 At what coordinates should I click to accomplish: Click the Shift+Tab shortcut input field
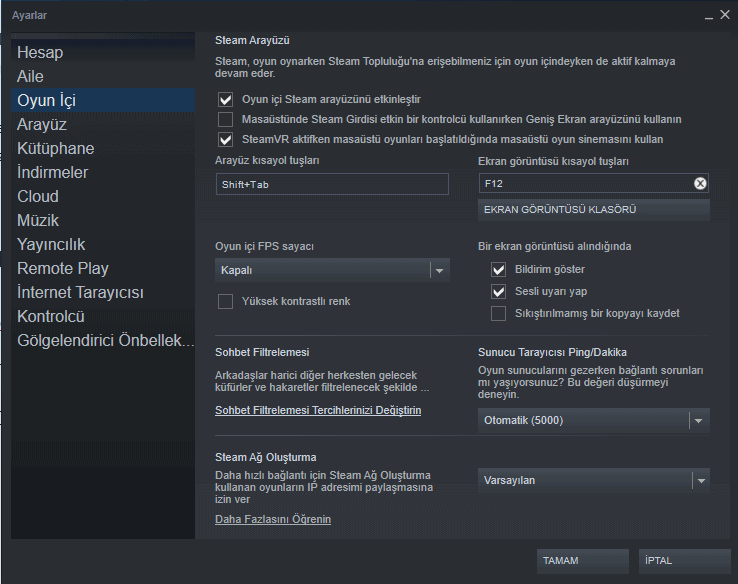332,184
